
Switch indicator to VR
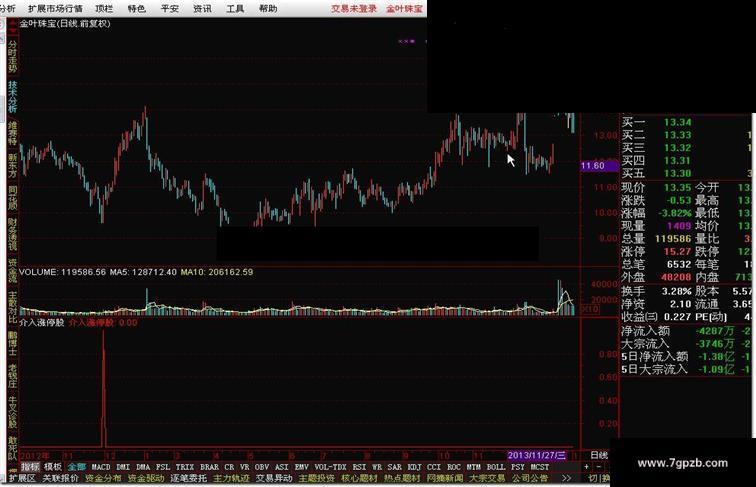click(x=244, y=467)
